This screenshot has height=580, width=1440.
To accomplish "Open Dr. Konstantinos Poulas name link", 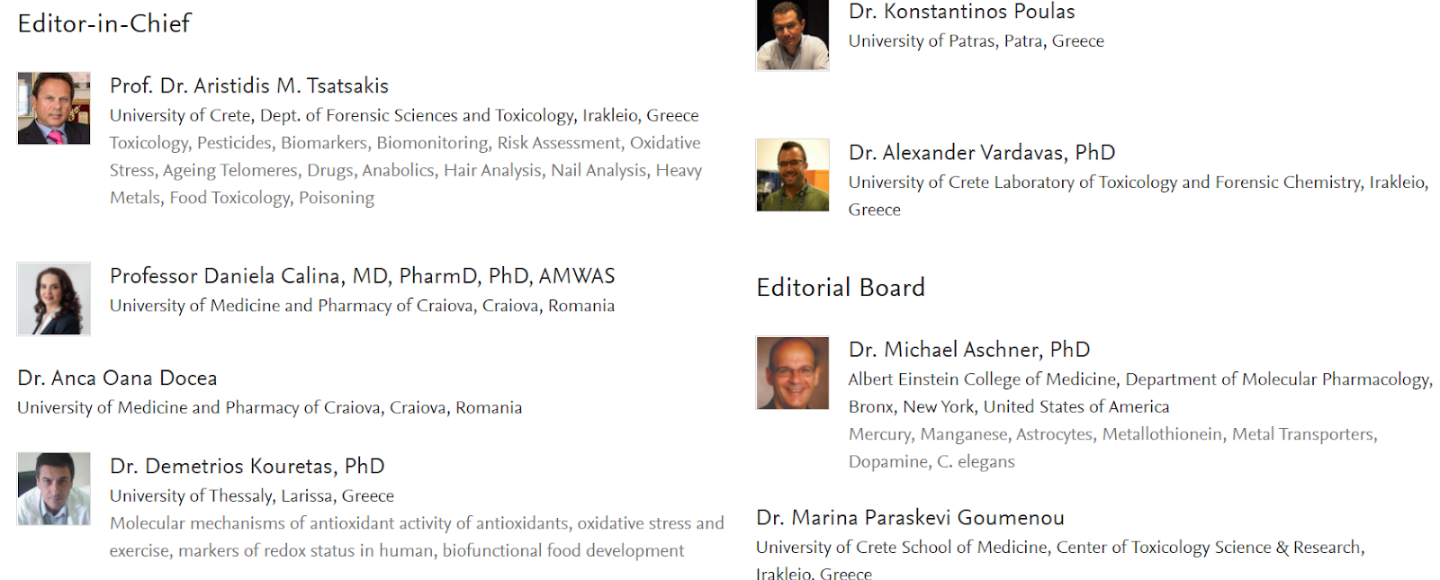I will point(962,12).
